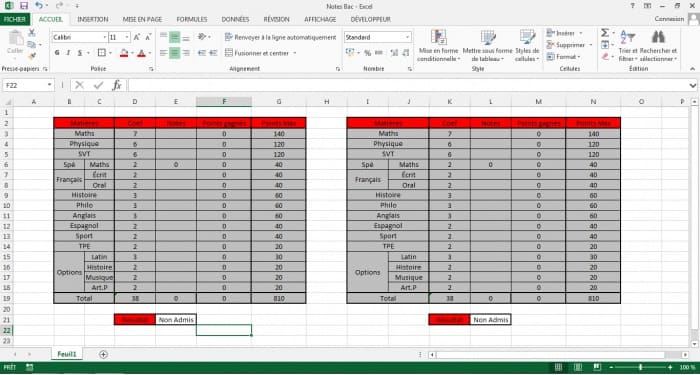Save the workbook with the floppy icon

[x=24, y=6]
